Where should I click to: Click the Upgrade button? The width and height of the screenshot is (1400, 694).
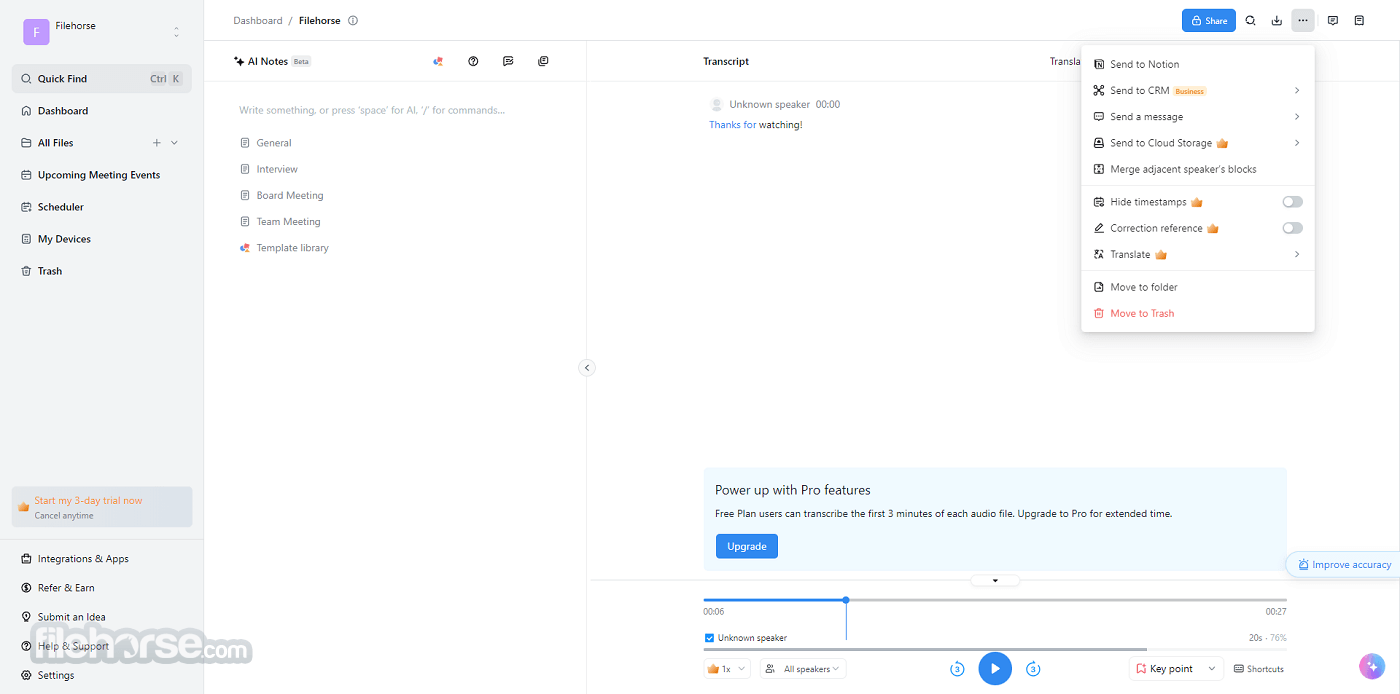(x=746, y=546)
